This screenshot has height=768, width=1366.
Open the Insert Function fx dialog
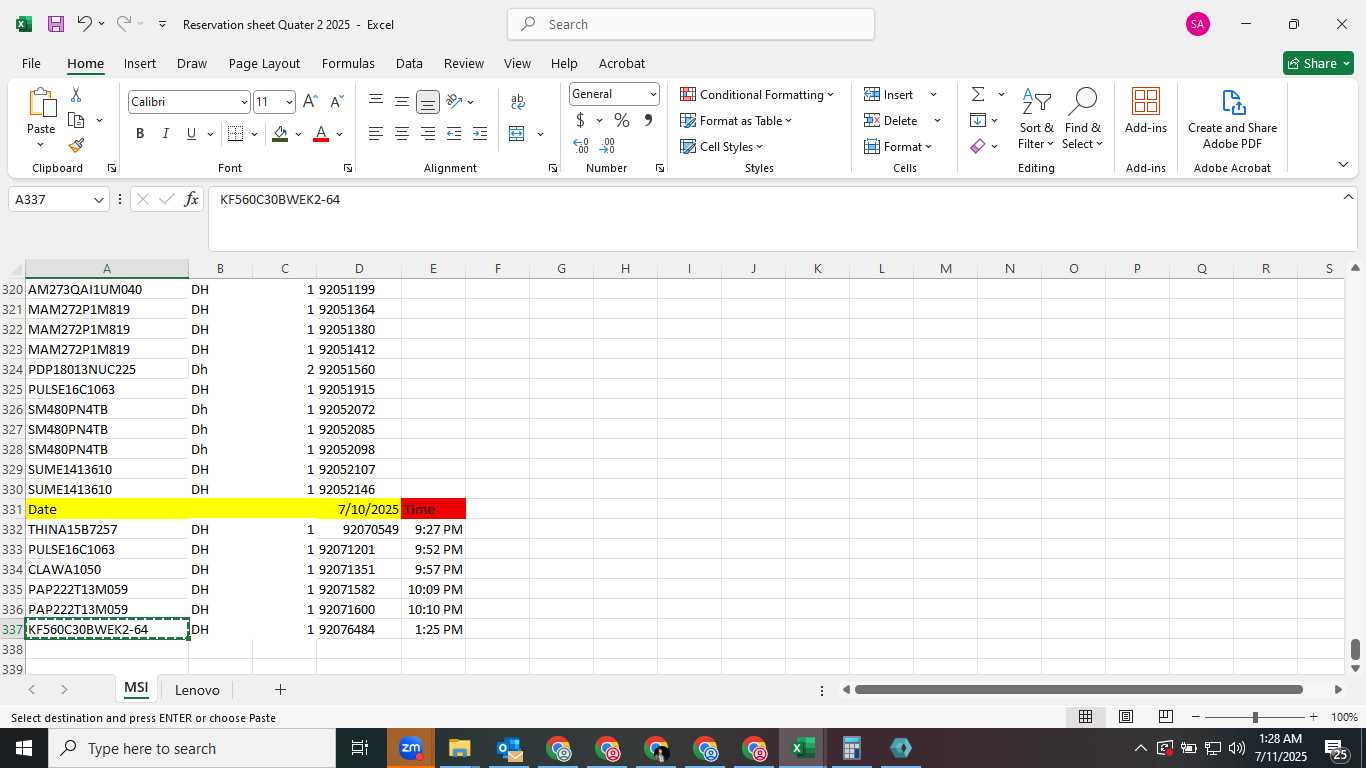click(192, 200)
